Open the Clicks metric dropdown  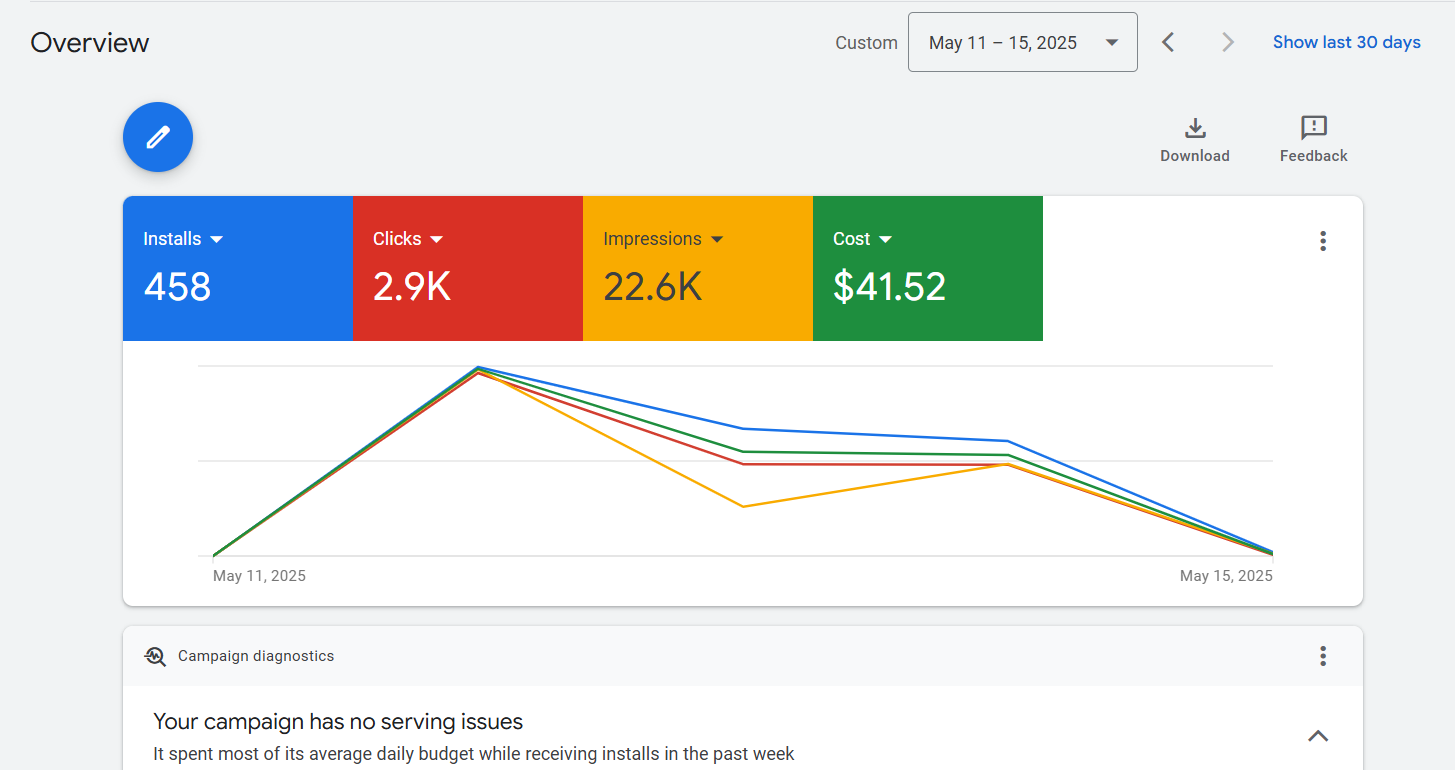(436, 239)
